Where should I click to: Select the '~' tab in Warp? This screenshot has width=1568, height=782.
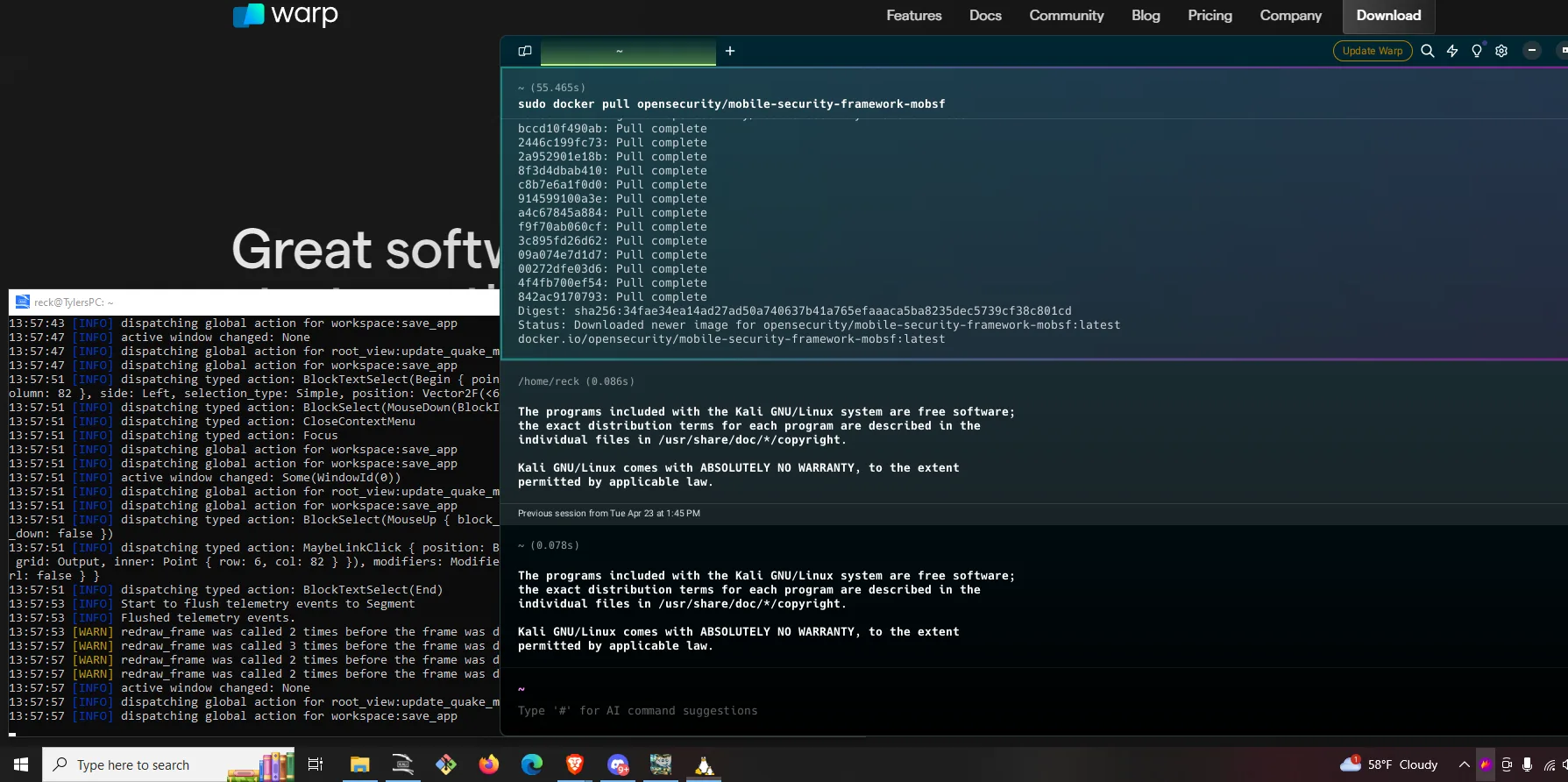(628, 51)
